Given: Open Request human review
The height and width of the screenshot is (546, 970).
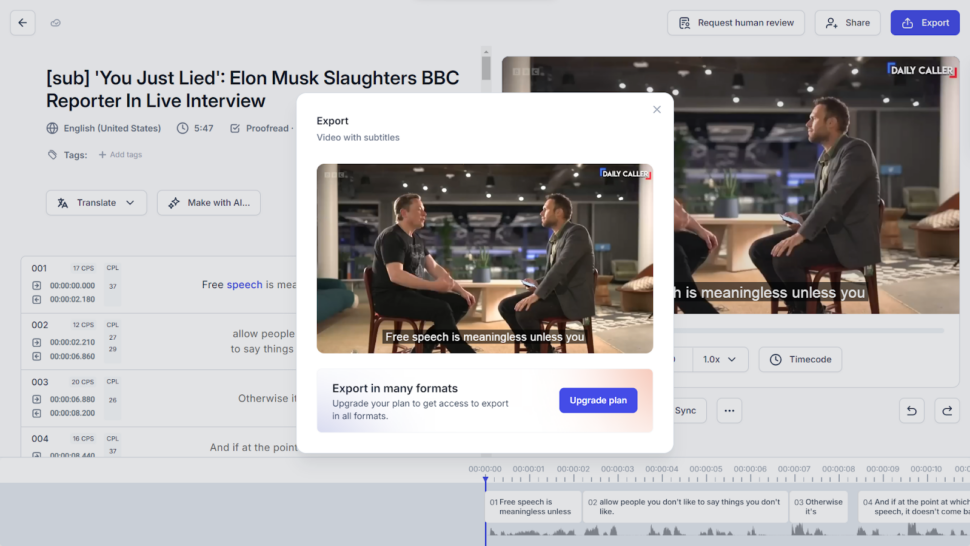Looking at the screenshot, I should point(736,23).
